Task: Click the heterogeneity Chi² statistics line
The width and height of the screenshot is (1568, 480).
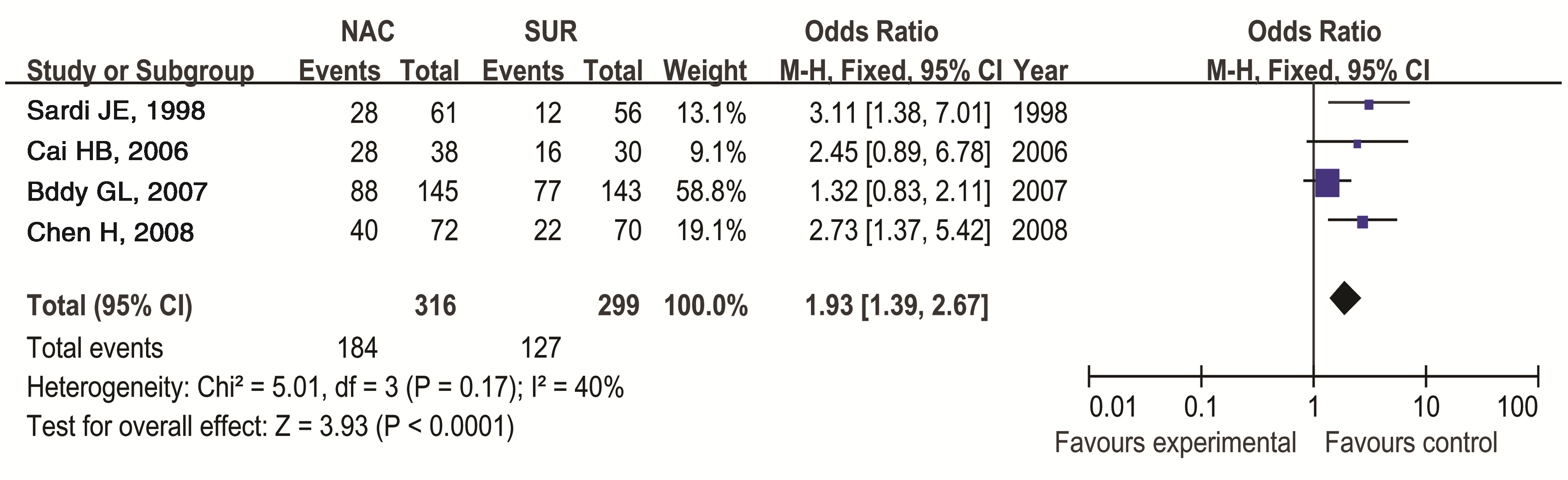Action: coord(326,387)
